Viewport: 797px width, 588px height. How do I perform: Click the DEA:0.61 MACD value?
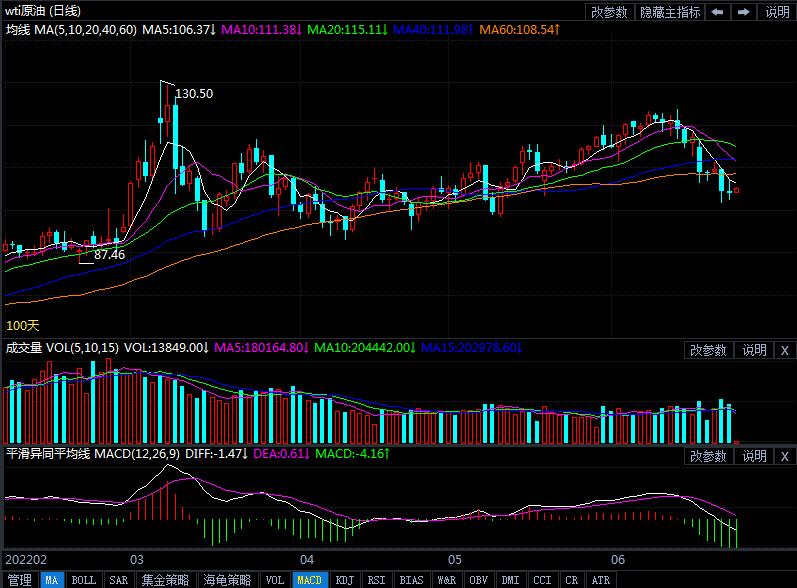pyautogui.click(x=281, y=453)
